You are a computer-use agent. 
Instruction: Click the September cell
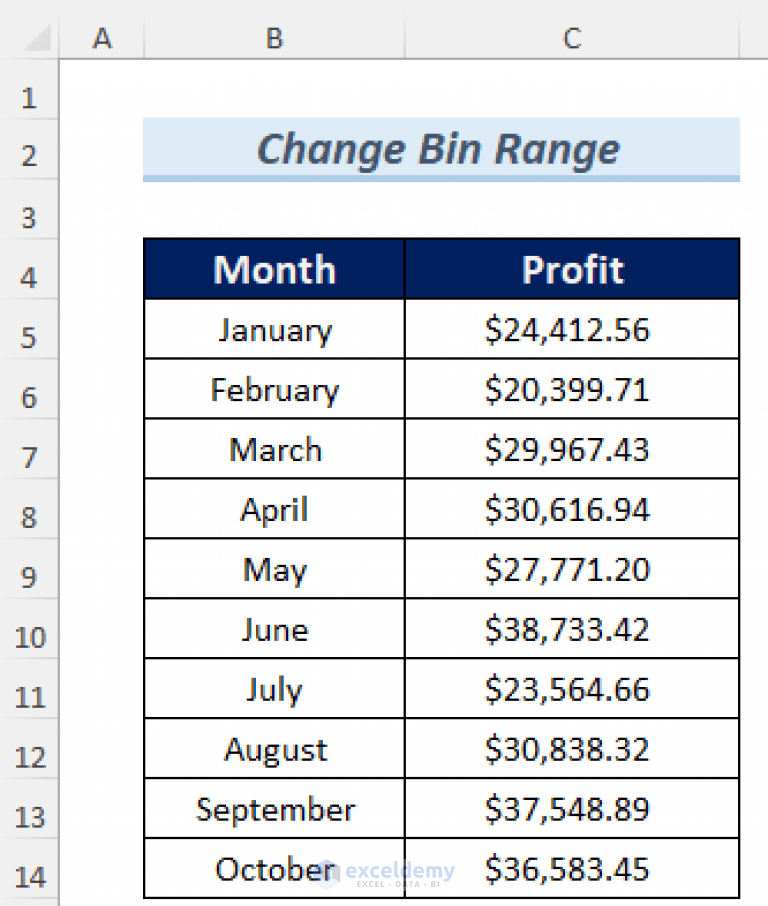pyautogui.click(x=273, y=809)
